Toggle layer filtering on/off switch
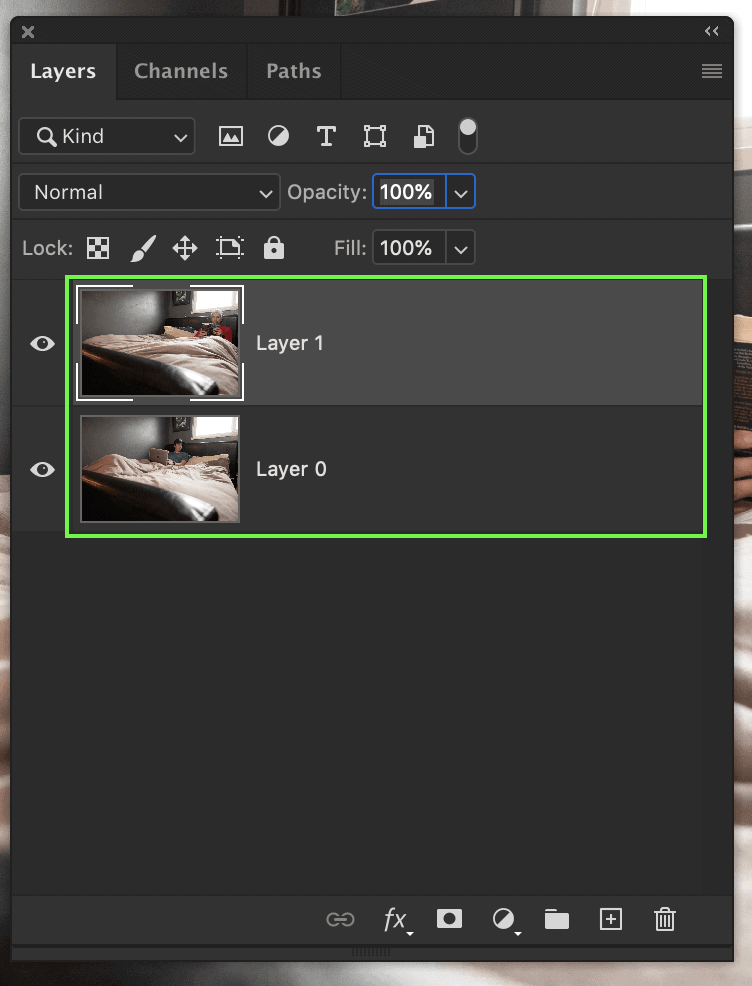The image size is (752, 986). click(468, 136)
